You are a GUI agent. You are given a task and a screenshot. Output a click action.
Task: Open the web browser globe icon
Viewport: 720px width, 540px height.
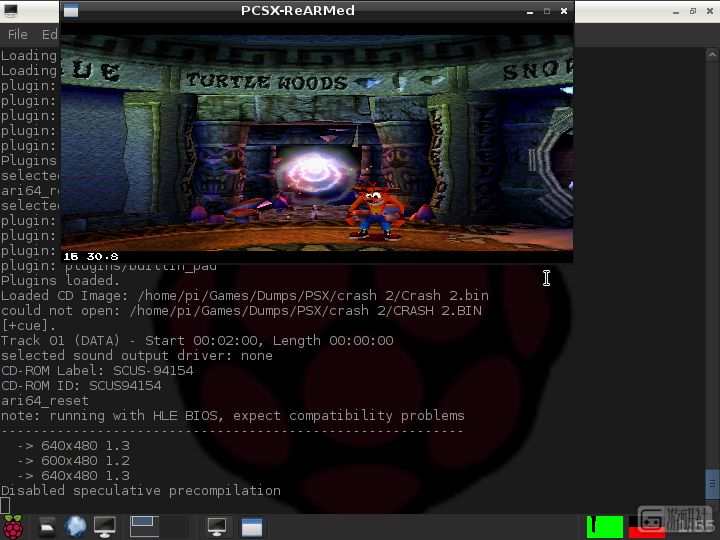pos(75,527)
